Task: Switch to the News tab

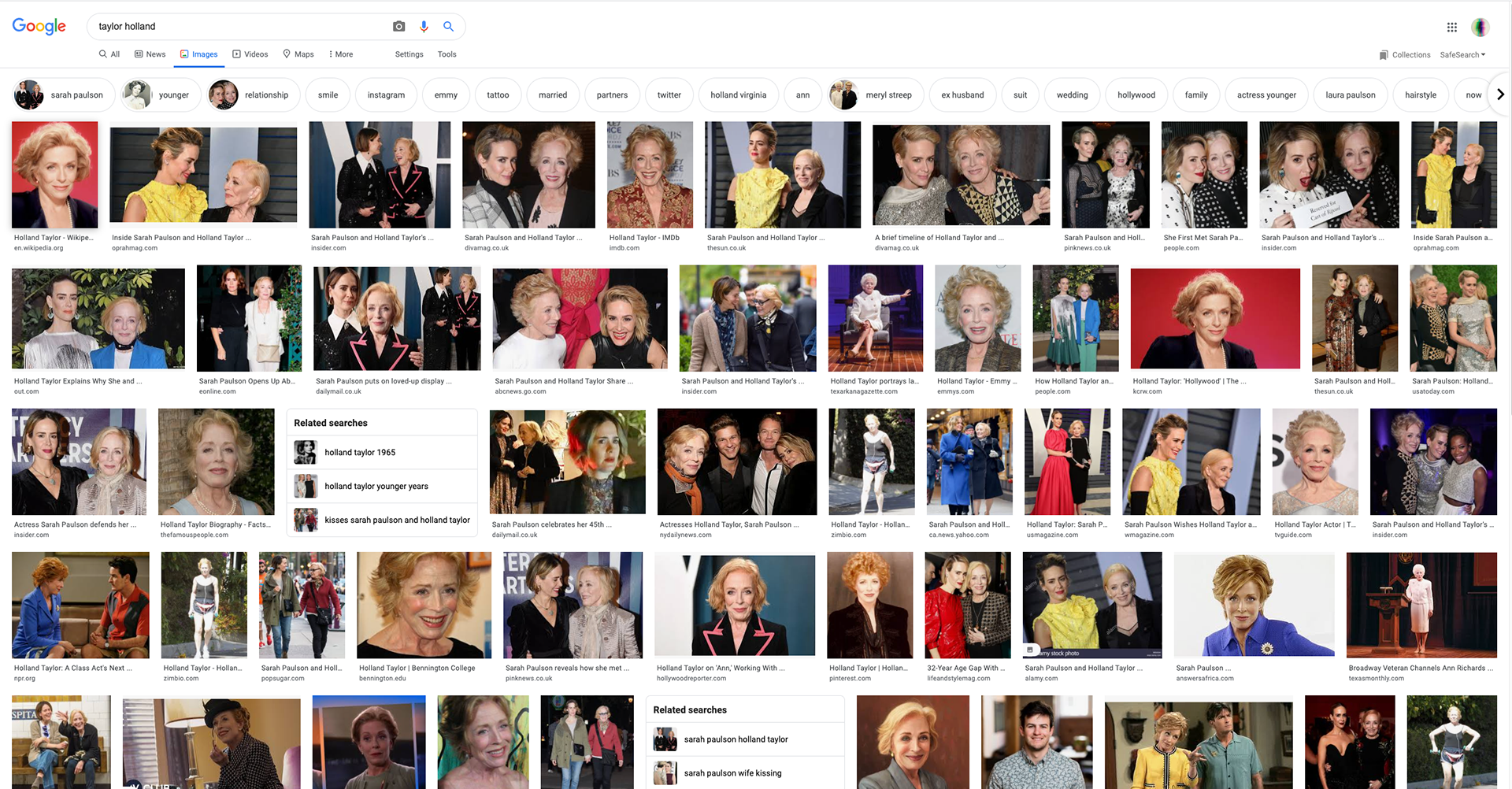Action: coord(150,54)
